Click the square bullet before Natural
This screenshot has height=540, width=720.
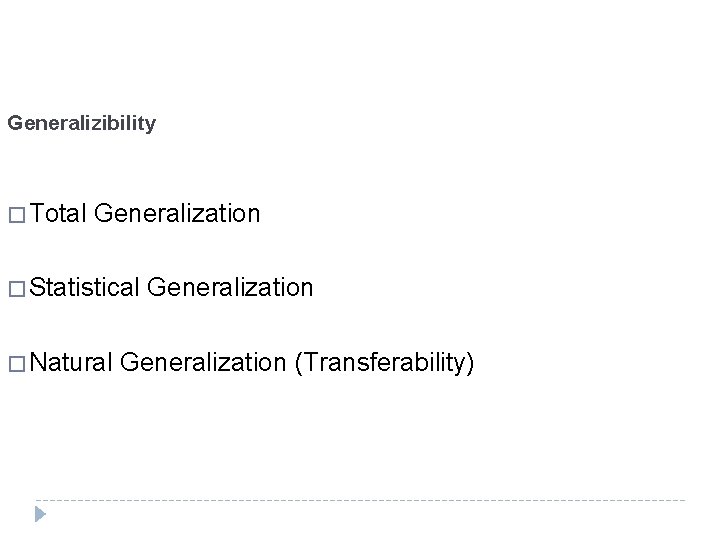pos(15,363)
